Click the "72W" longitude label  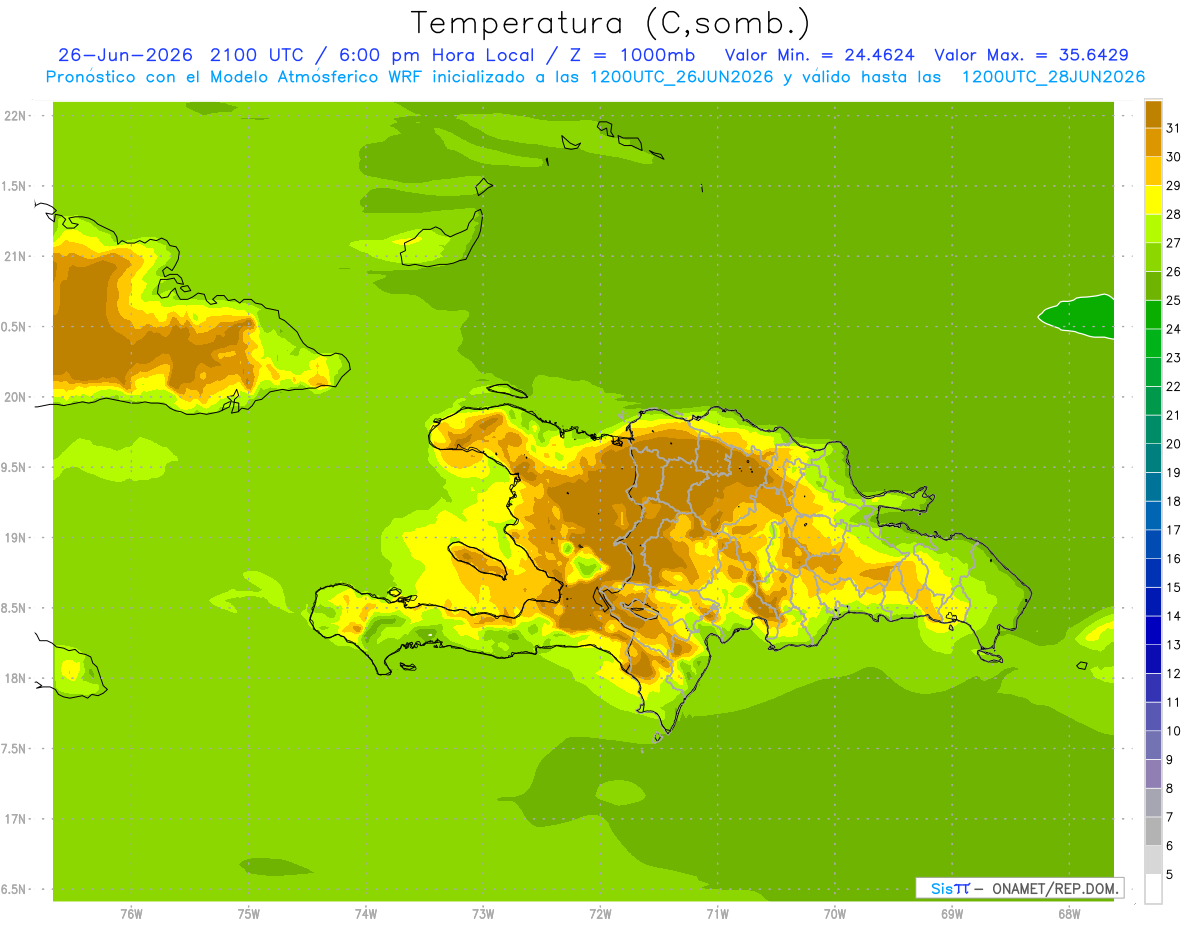pyautogui.click(x=600, y=914)
